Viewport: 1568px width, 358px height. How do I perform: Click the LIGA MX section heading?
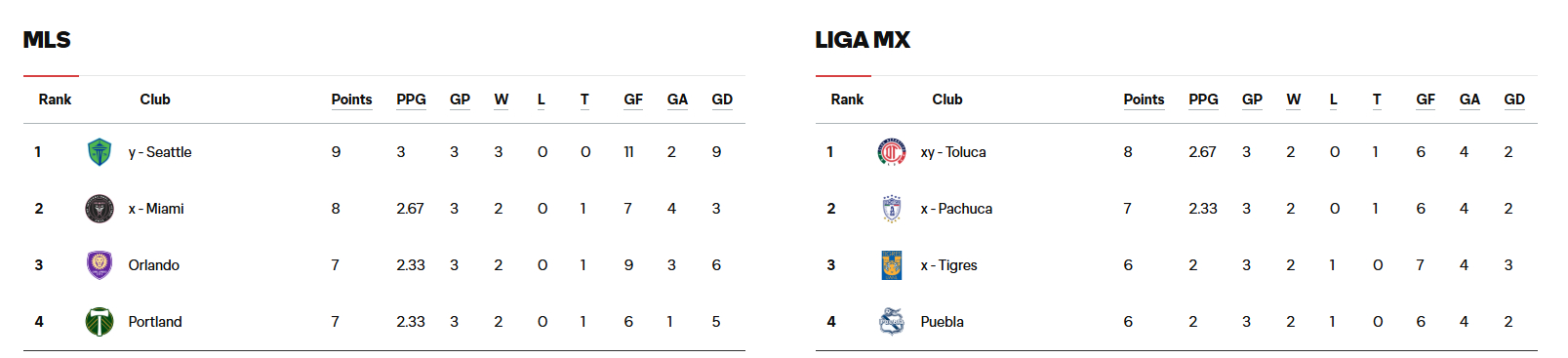863,40
